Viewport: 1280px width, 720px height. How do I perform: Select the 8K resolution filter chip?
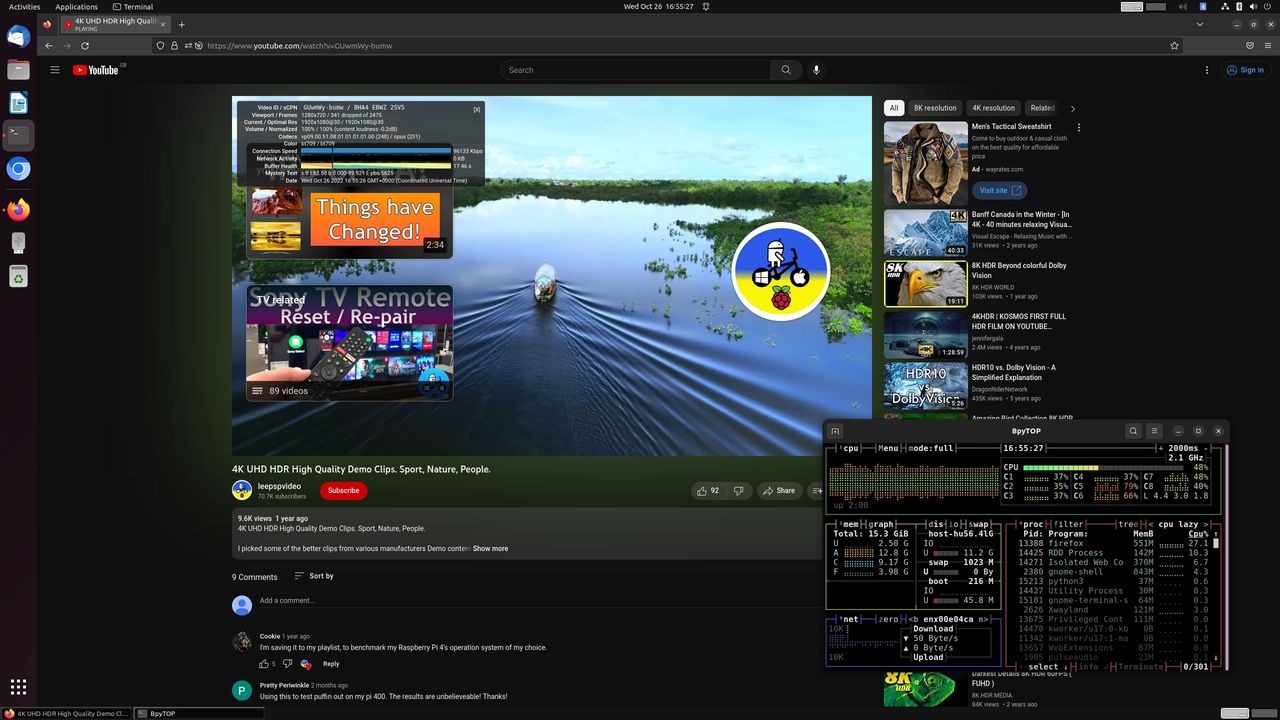[x=935, y=108]
